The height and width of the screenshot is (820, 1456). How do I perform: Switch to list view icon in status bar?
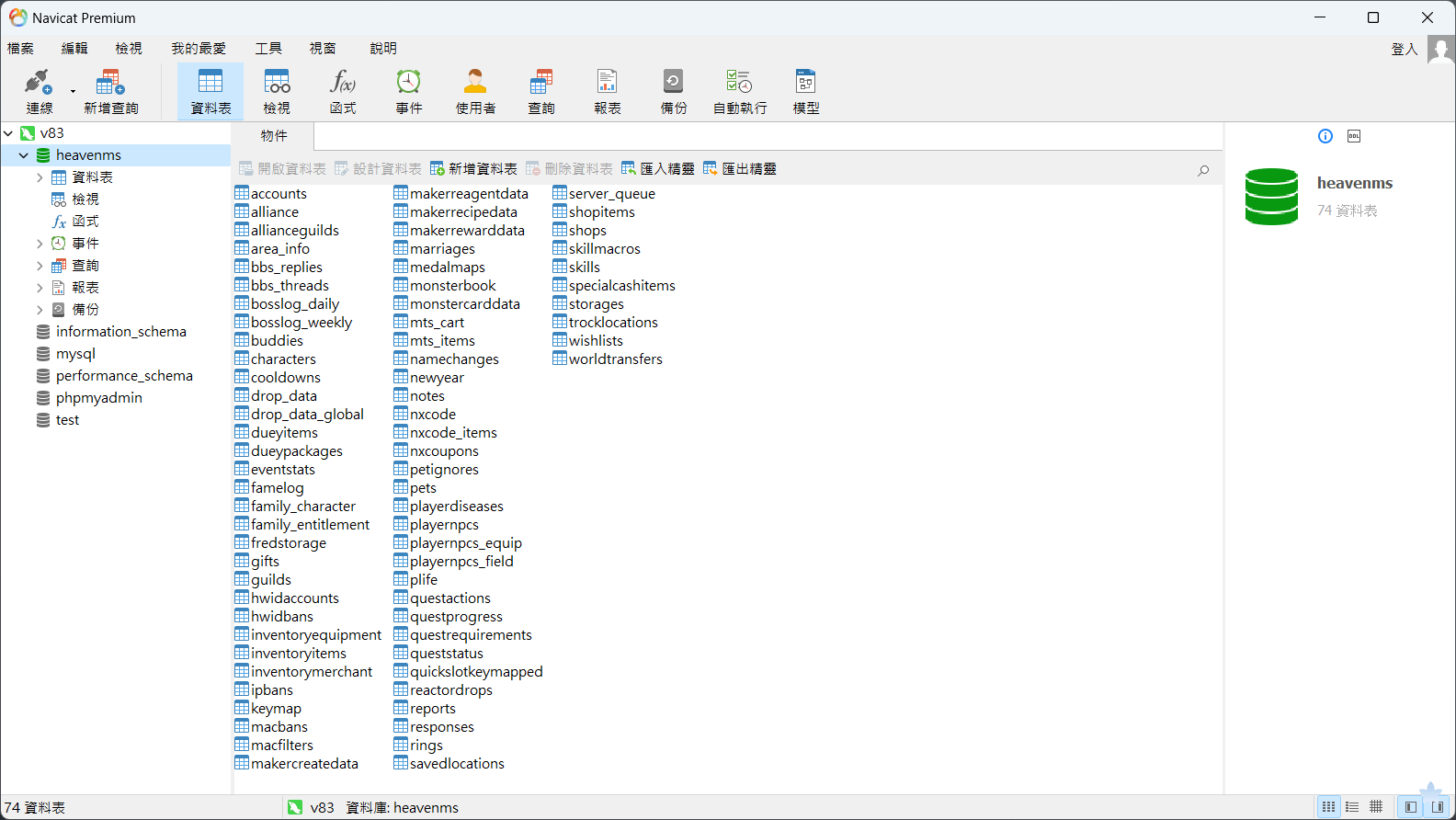coord(1329,807)
